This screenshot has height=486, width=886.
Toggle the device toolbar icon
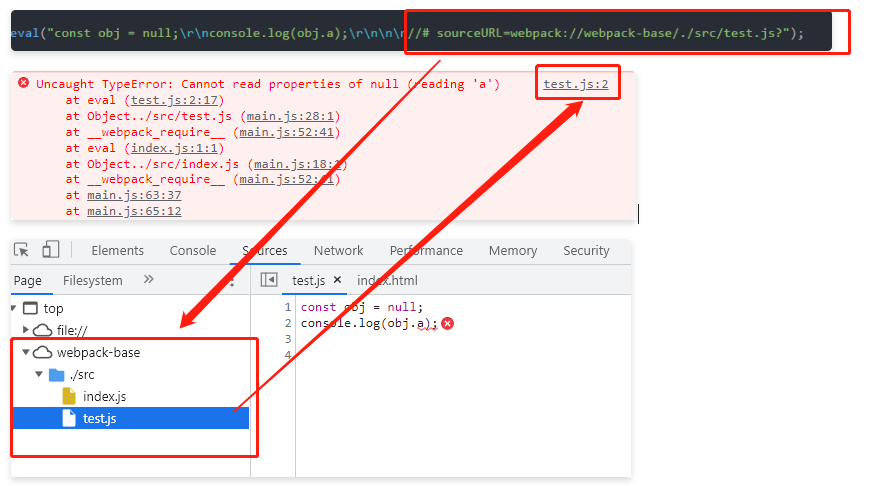click(x=50, y=249)
